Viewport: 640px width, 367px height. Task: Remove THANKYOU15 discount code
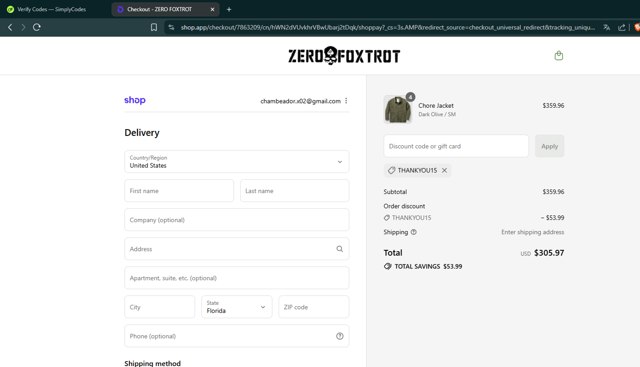pyautogui.click(x=444, y=170)
